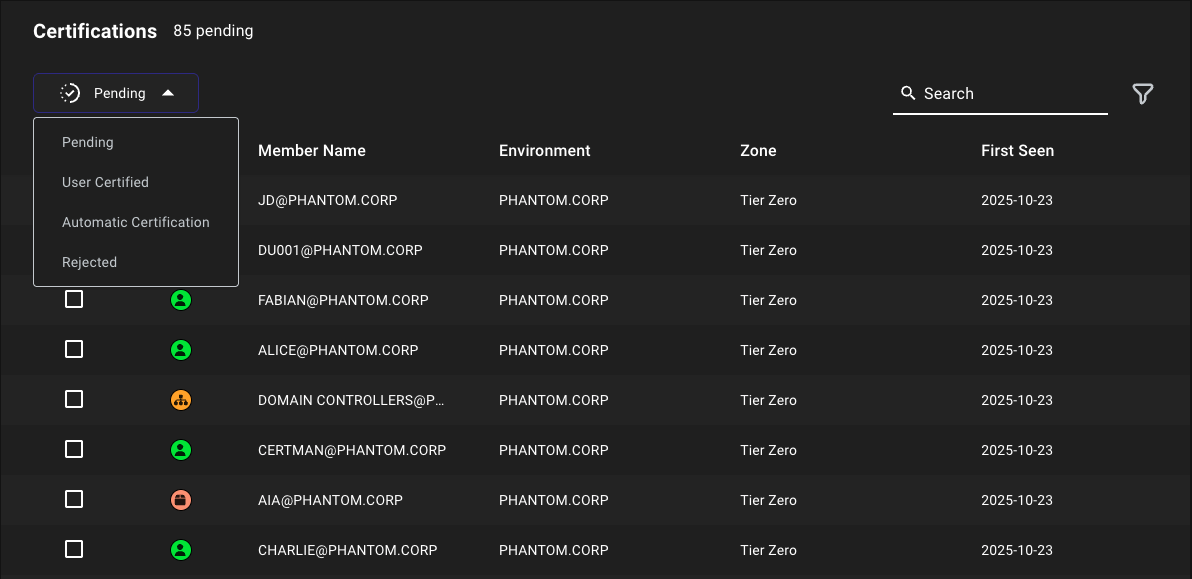Sort by the First Seen column header
This screenshot has height=579, width=1192.
click(x=1017, y=150)
